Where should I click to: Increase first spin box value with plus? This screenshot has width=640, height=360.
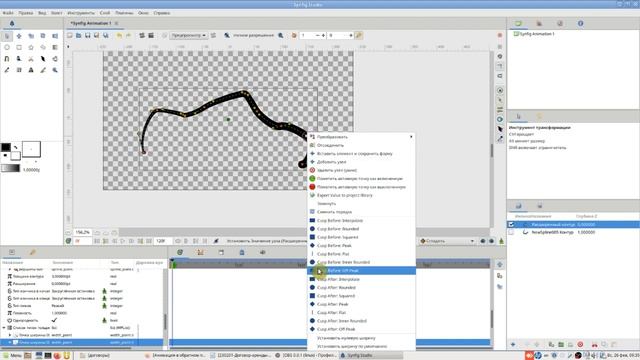[x=323, y=36]
